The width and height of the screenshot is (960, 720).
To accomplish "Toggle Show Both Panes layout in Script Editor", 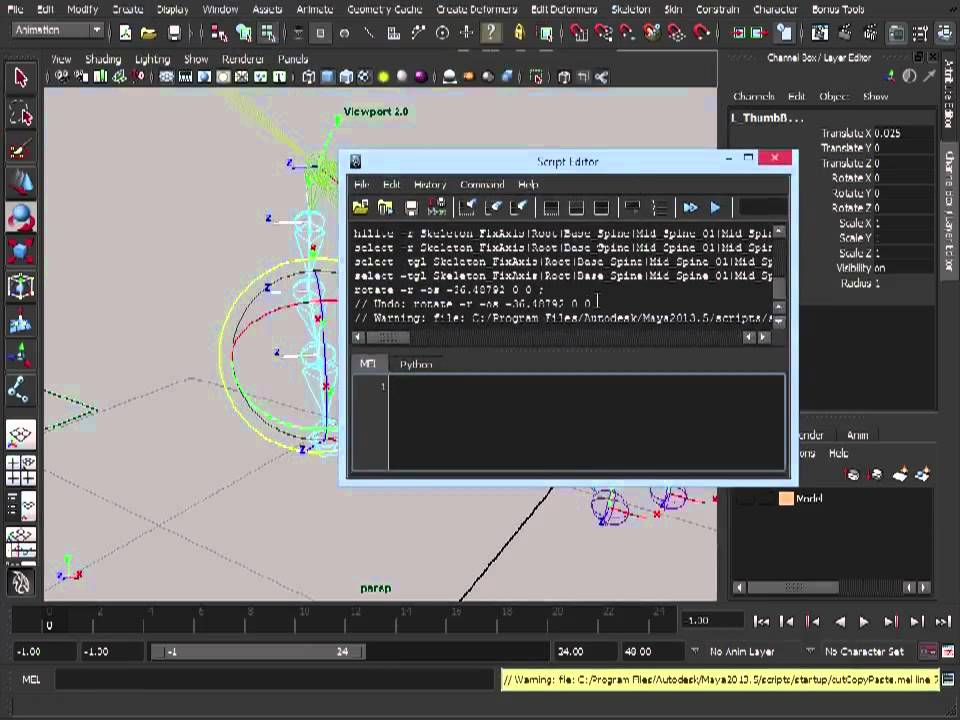I will [x=602, y=208].
